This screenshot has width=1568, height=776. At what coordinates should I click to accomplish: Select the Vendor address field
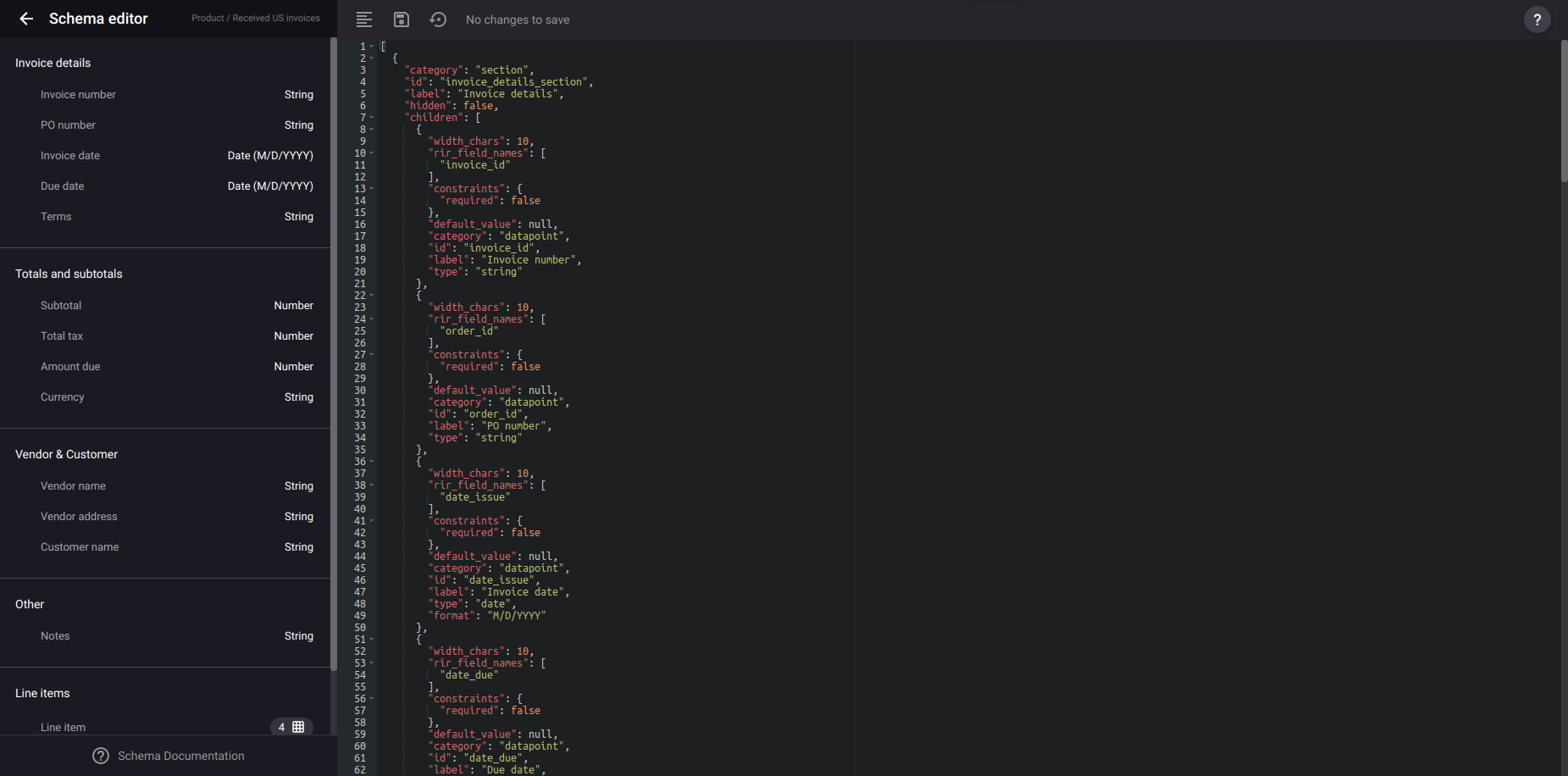[79, 517]
